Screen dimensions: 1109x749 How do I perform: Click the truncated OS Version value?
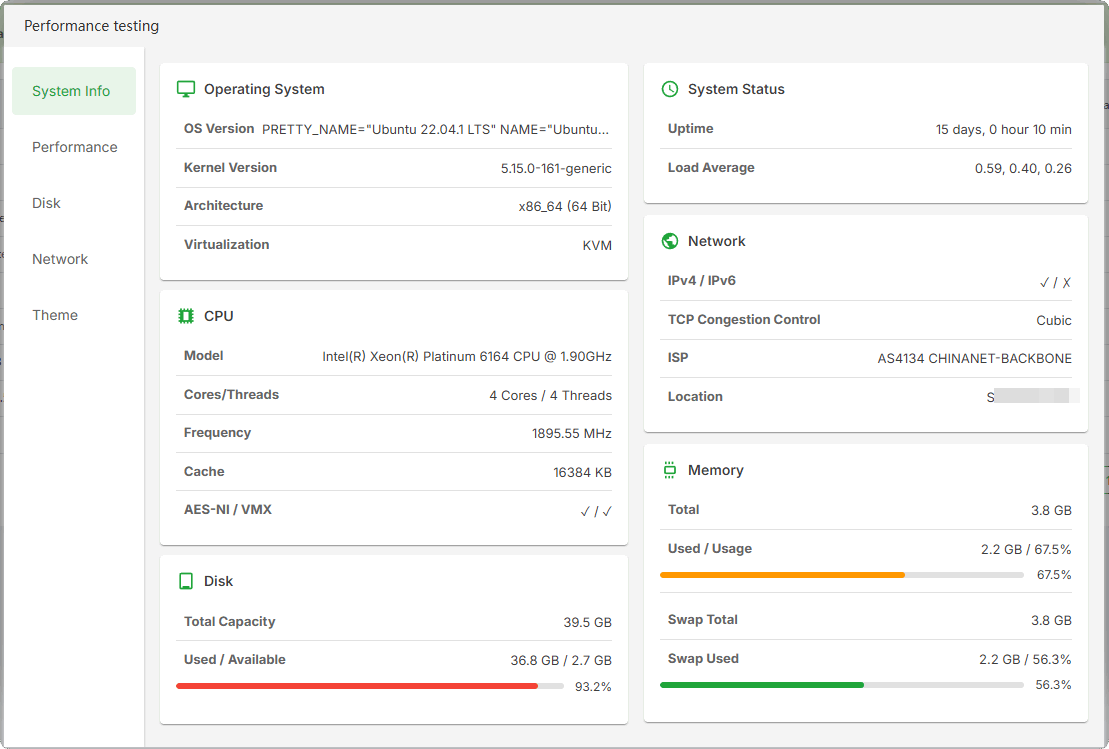[x=436, y=129]
